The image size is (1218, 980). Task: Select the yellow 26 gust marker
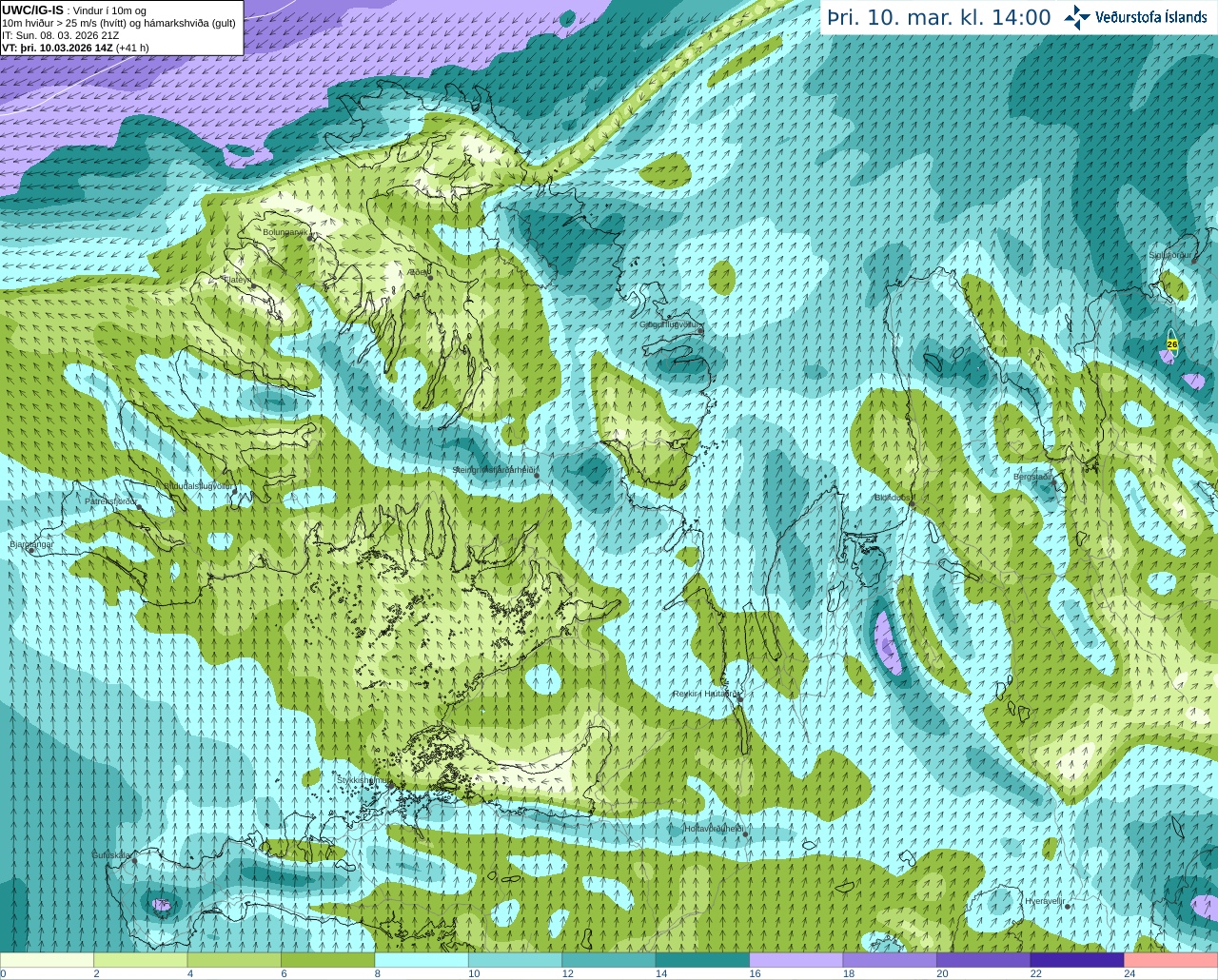click(x=1172, y=344)
